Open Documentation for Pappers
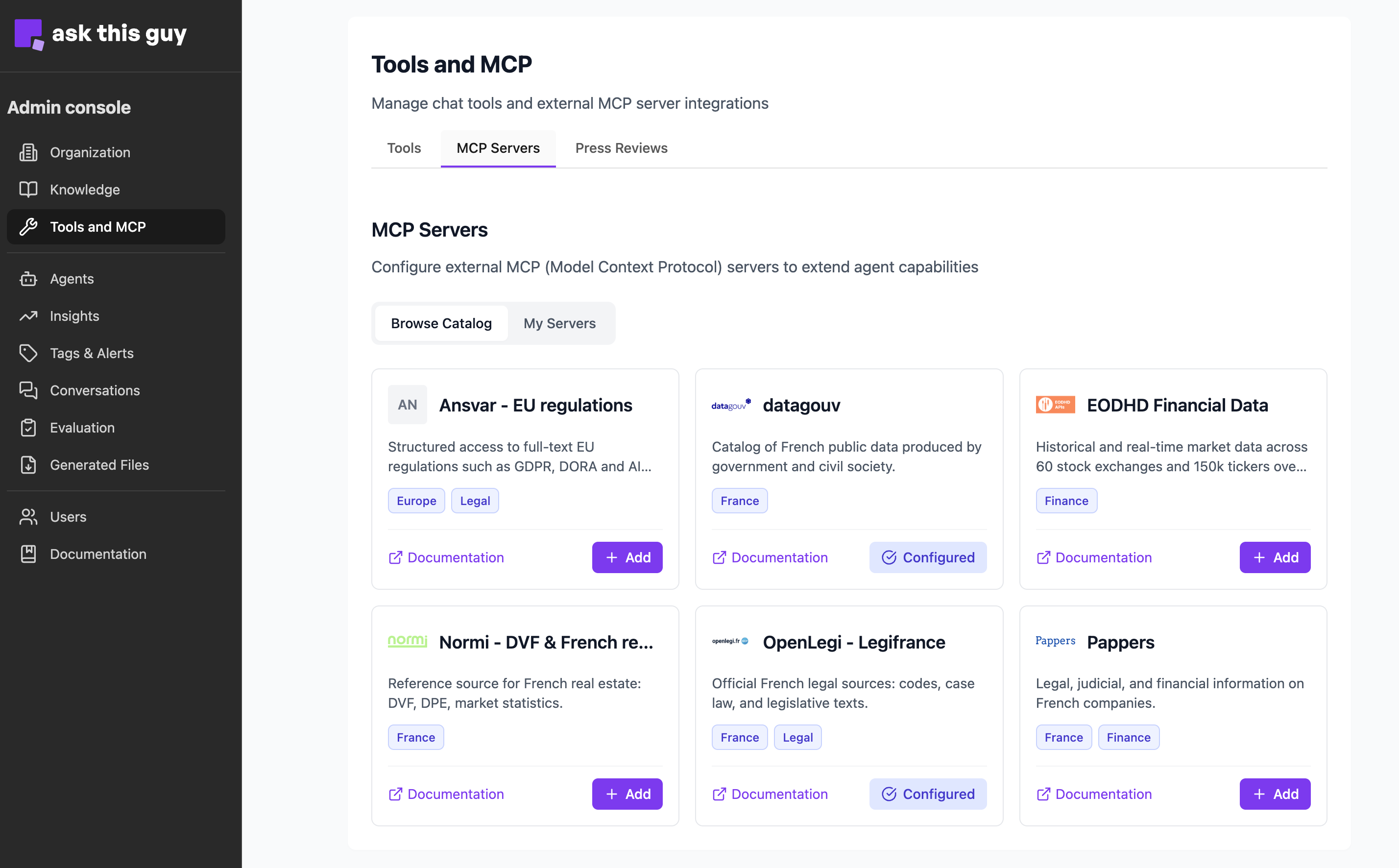 point(1094,794)
